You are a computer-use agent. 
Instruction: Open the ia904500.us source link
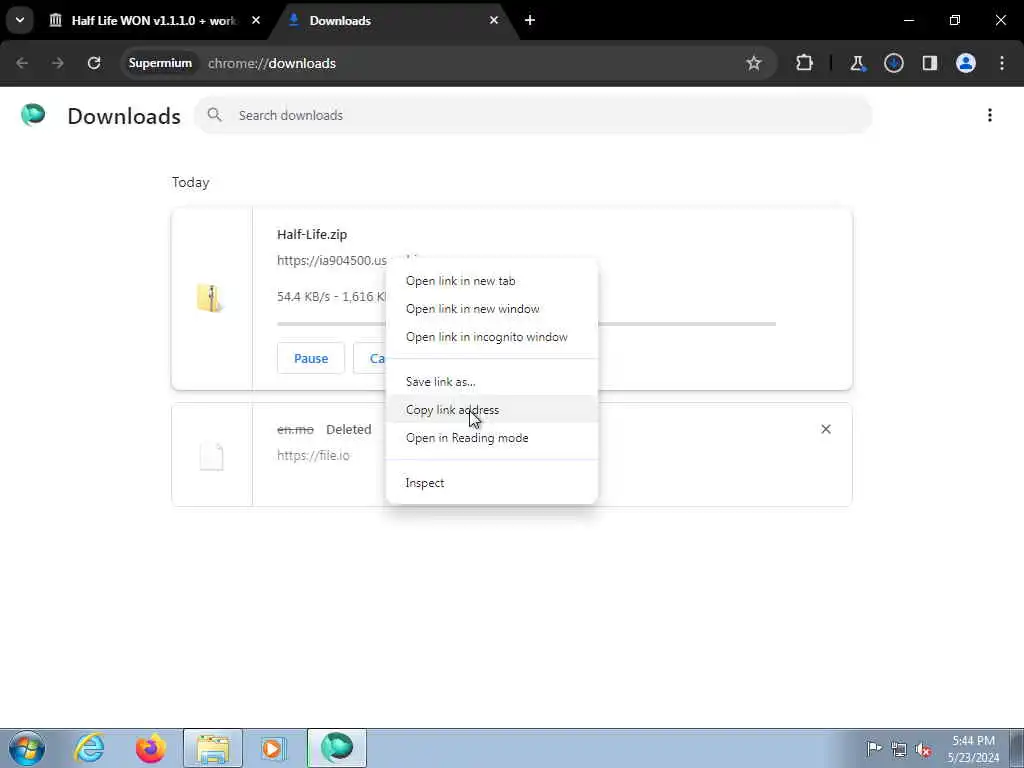[x=331, y=261]
